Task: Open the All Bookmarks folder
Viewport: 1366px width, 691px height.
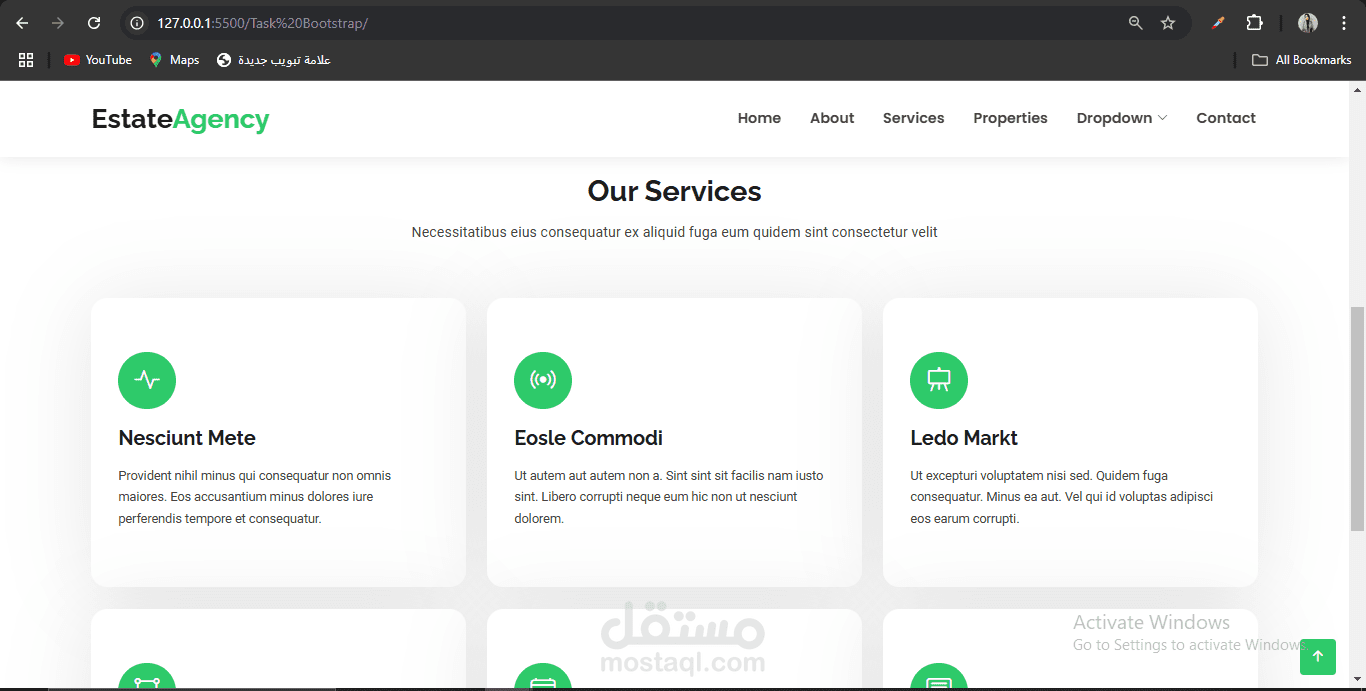Action: pyautogui.click(x=1302, y=60)
